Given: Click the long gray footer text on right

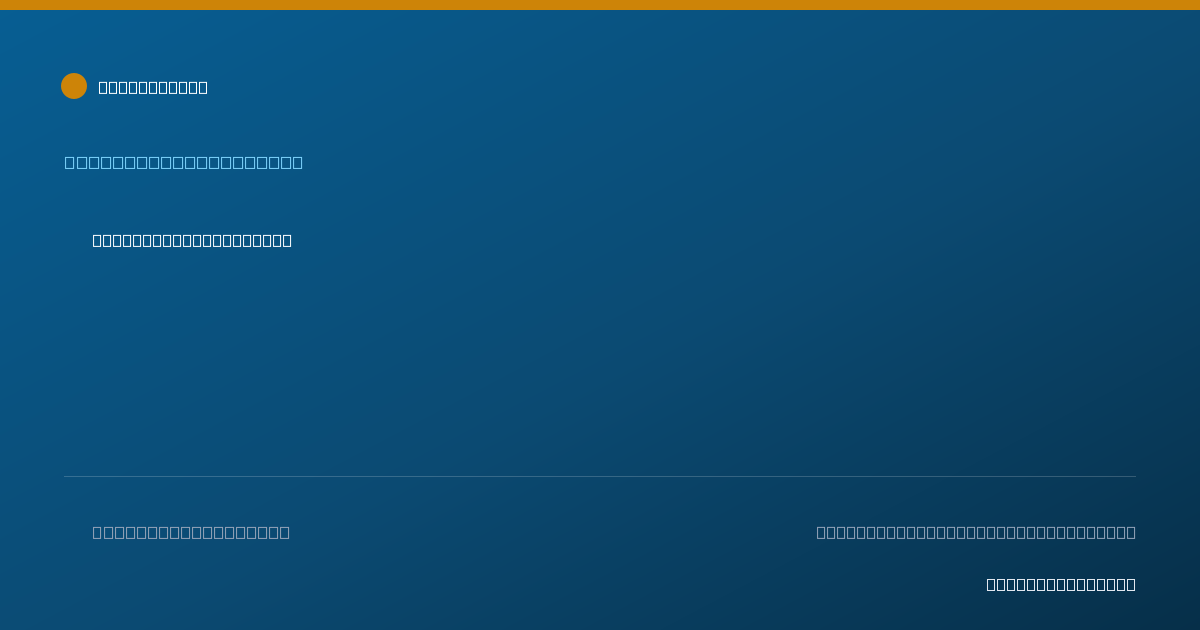Looking at the screenshot, I should (976, 532).
